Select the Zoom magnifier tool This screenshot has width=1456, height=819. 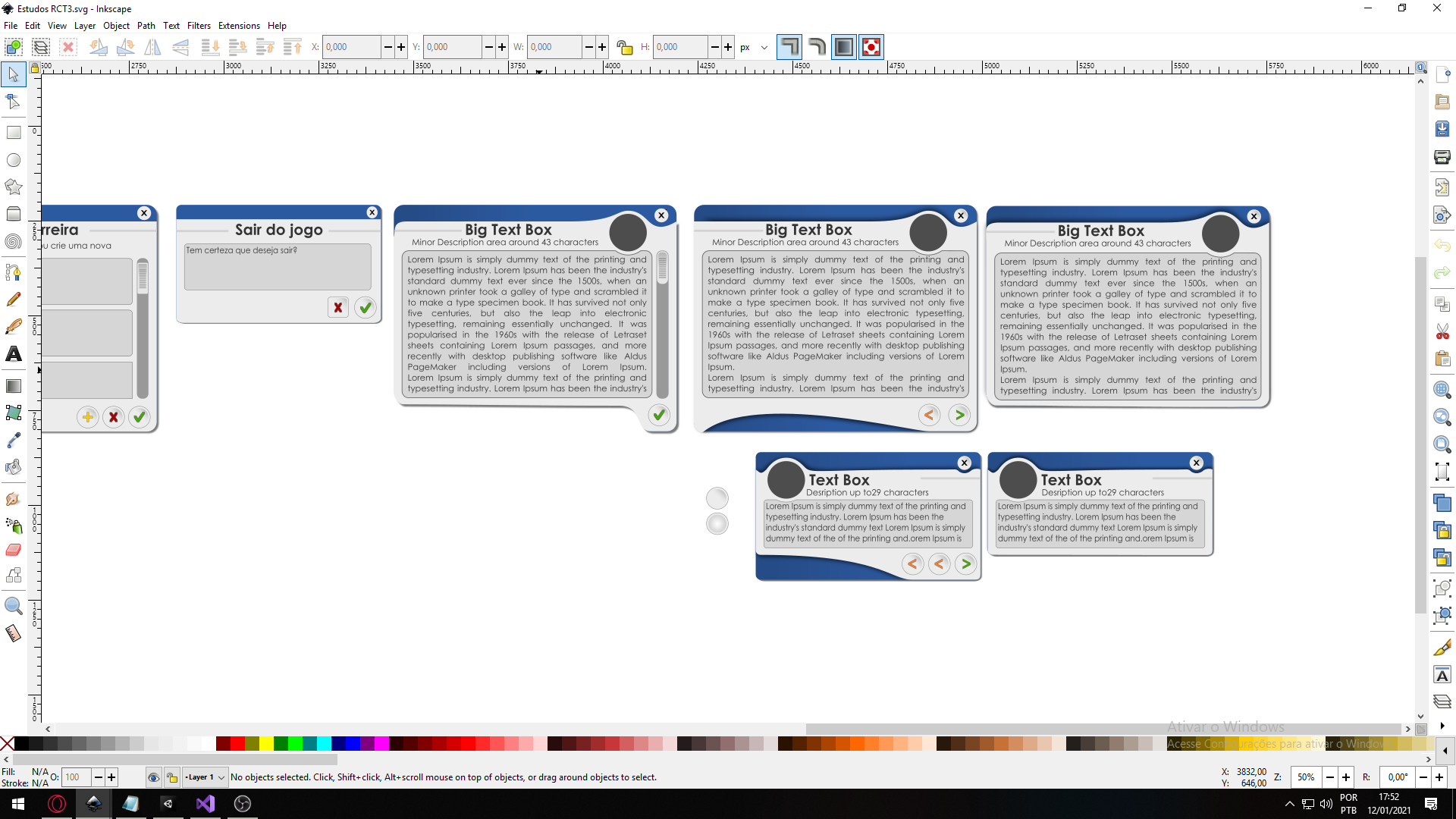[x=13, y=605]
